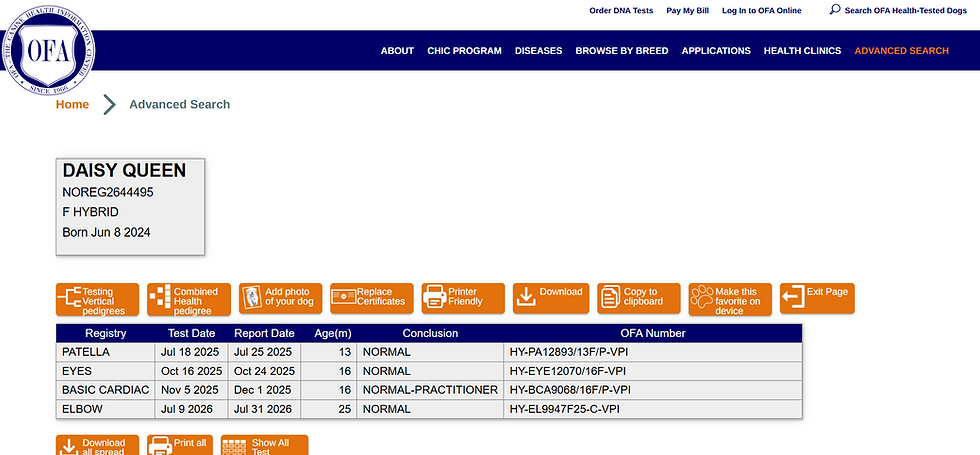Make this favorite on device
980x455 pixels.
click(730, 299)
